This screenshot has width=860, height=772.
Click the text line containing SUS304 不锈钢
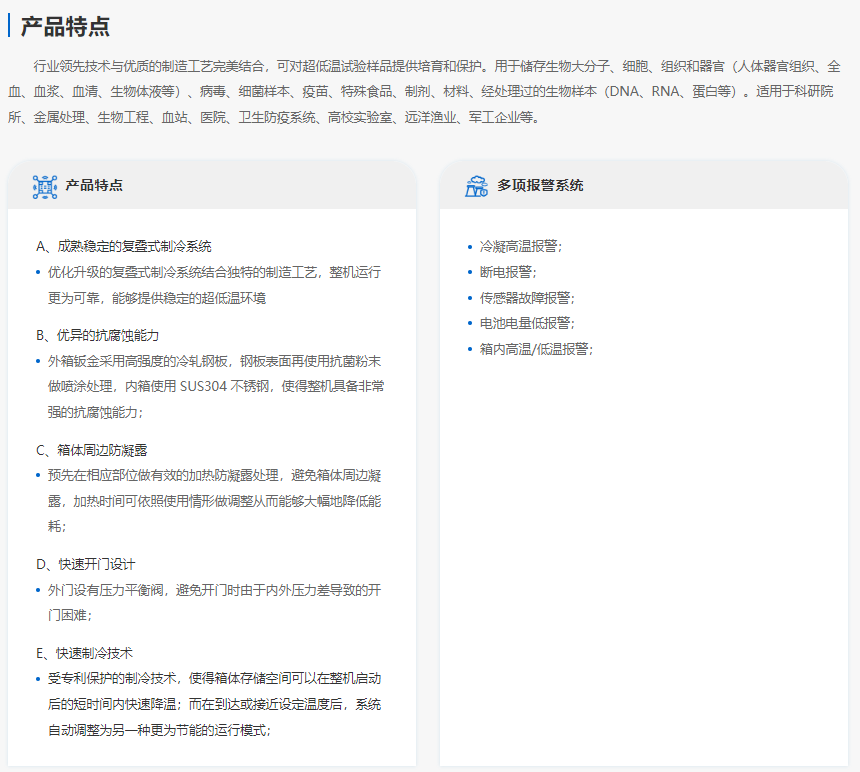(216, 387)
